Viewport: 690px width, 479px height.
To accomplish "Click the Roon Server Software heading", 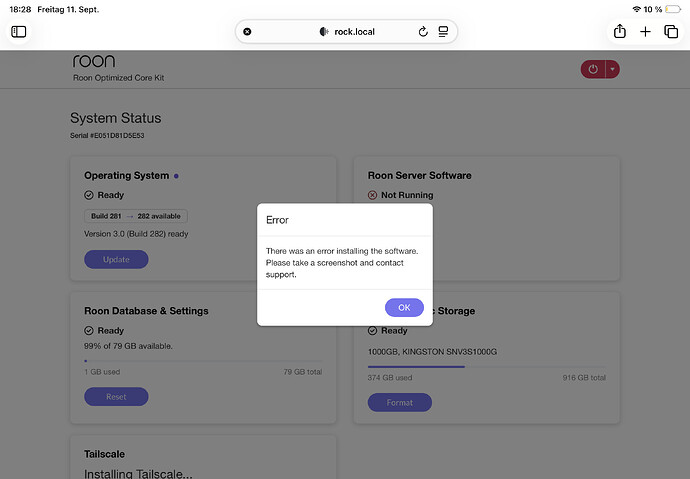I will [419, 176].
